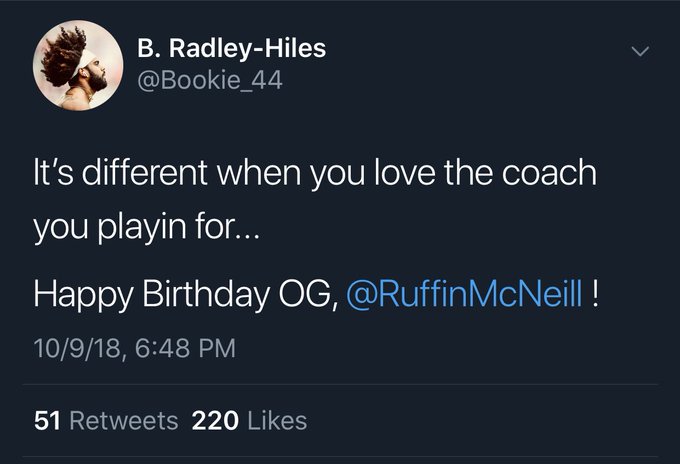Tap the word "Retweets"
This screenshot has width=680, height=464.
point(122,420)
